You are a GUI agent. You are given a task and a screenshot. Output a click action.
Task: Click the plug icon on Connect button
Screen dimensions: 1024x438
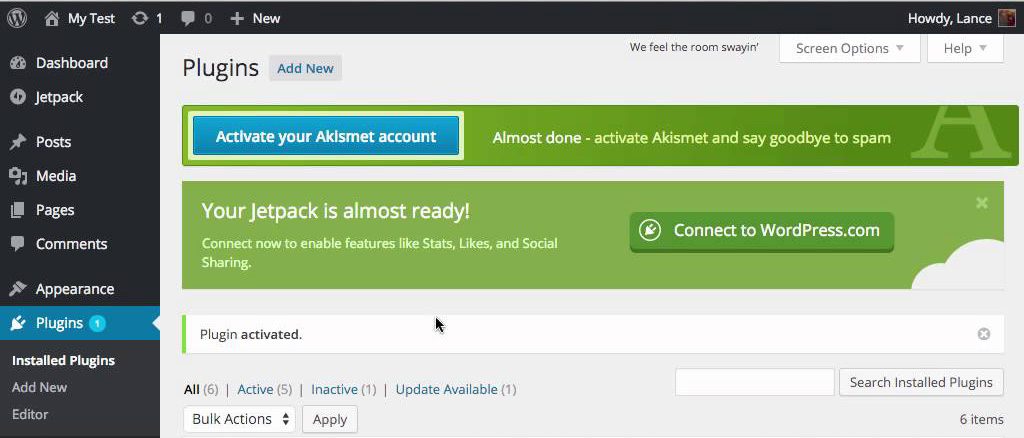[x=650, y=230]
